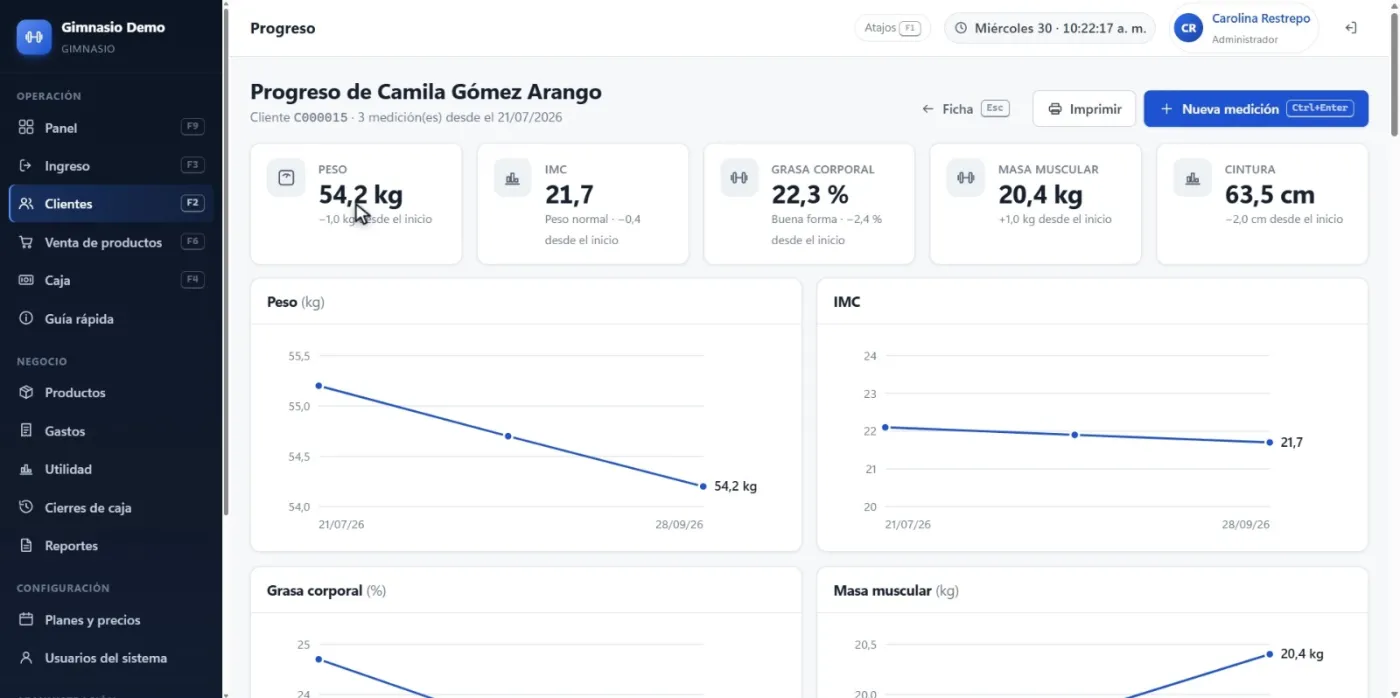Add a new measurement with Nueva medición
The height and width of the screenshot is (698, 1400).
1256,109
